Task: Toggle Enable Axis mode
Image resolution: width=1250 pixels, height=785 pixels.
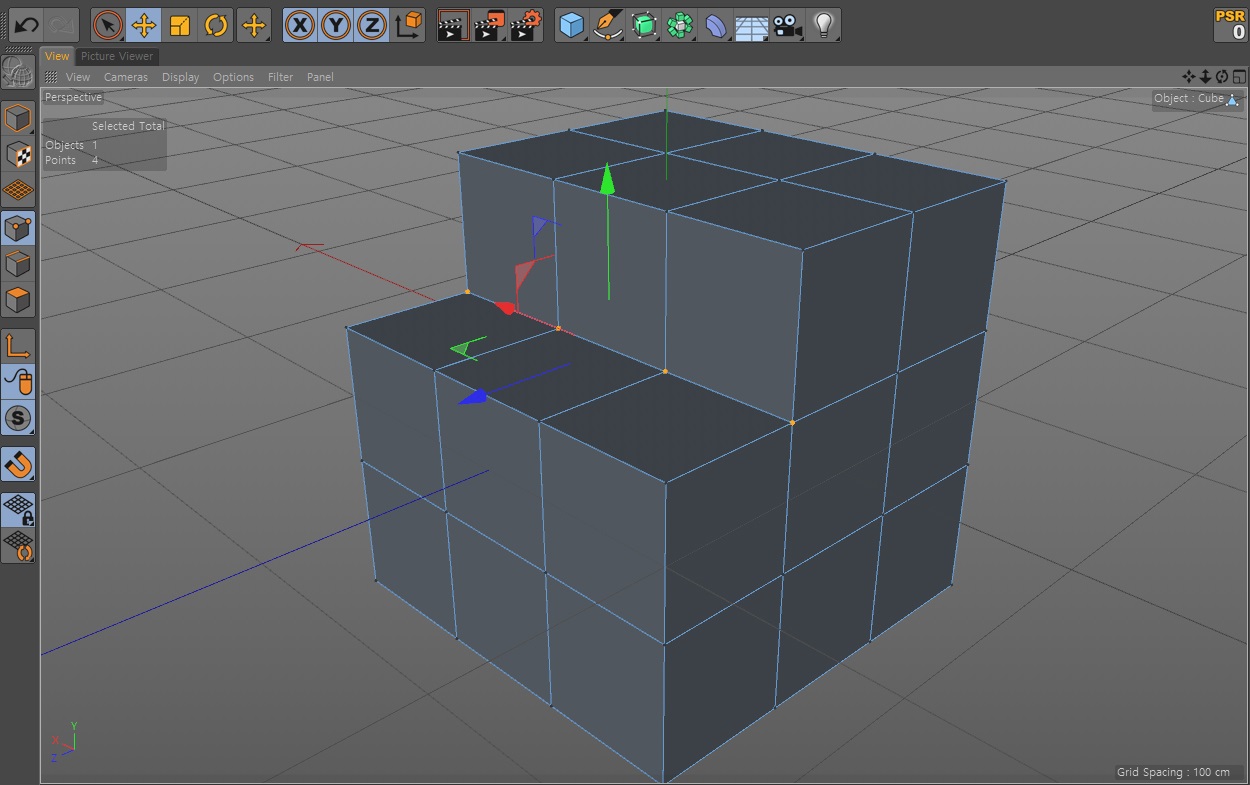Action: (x=18, y=346)
